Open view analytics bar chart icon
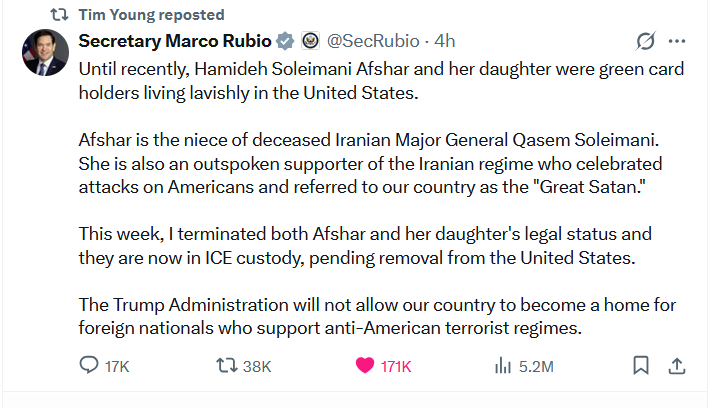Viewport: 718px width, 408px height. (502, 366)
